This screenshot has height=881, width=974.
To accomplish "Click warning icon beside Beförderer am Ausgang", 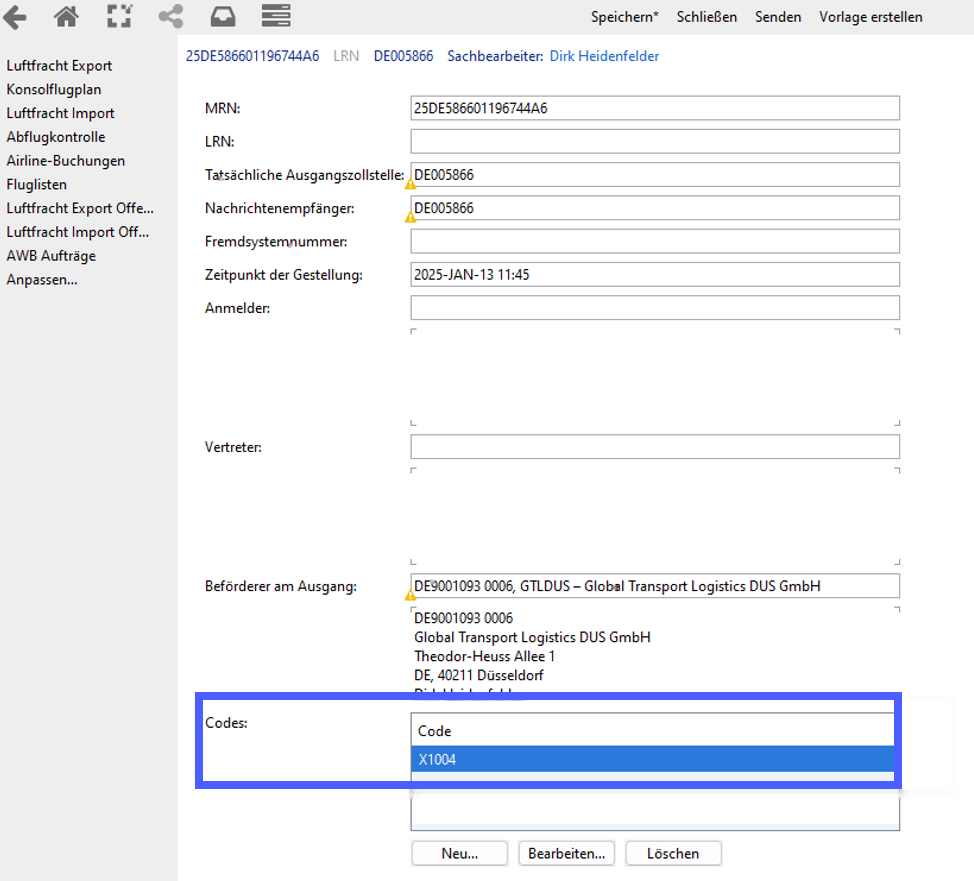I will point(410,595).
